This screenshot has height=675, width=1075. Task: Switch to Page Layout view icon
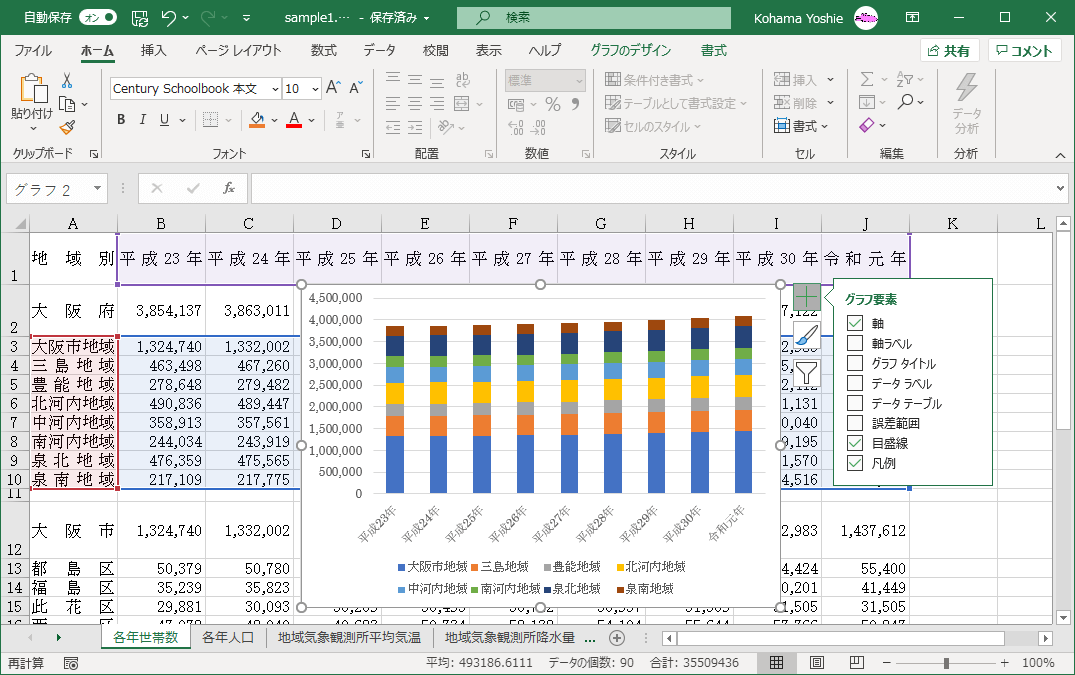(x=816, y=663)
